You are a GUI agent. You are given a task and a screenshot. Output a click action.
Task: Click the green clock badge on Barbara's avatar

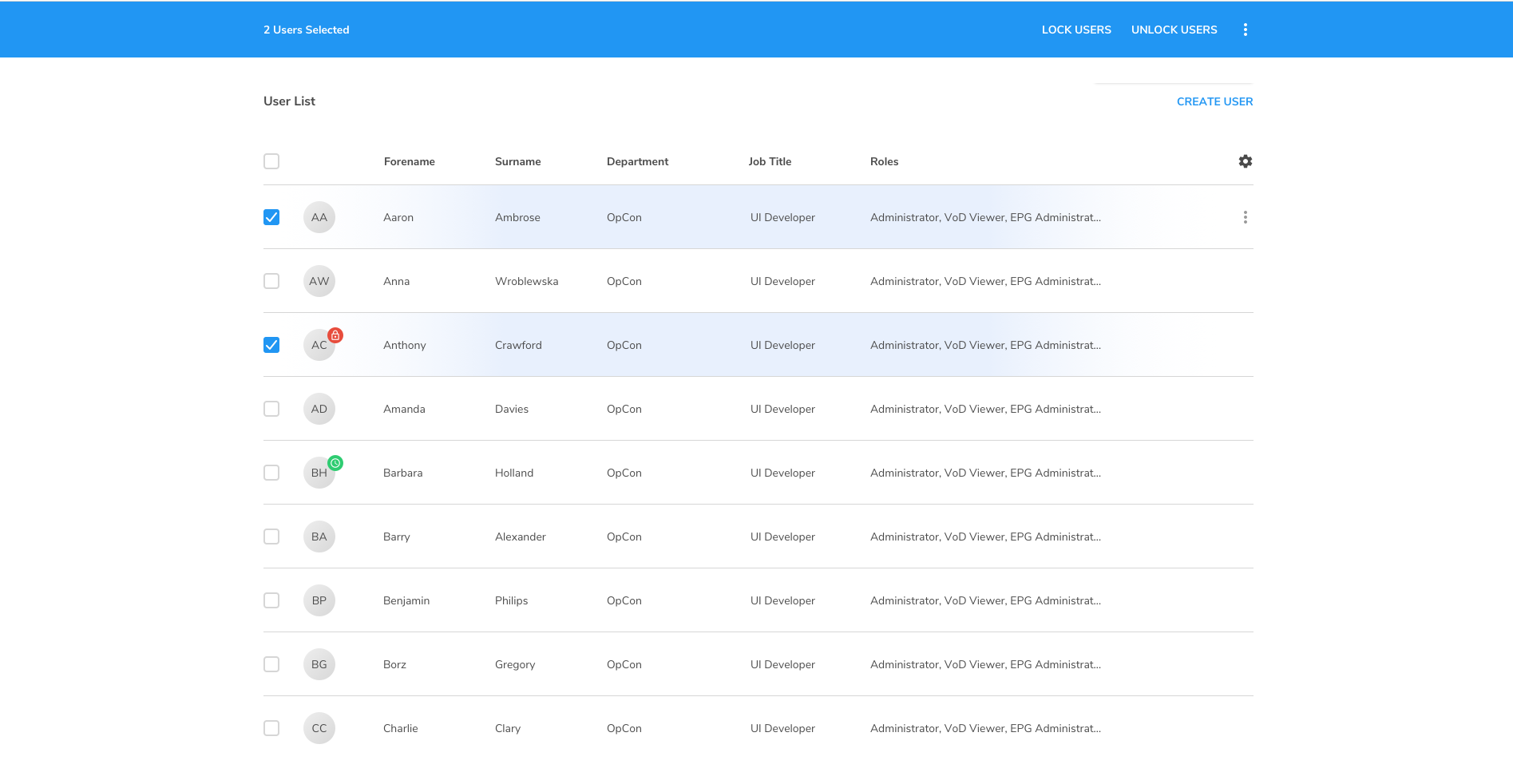[335, 463]
